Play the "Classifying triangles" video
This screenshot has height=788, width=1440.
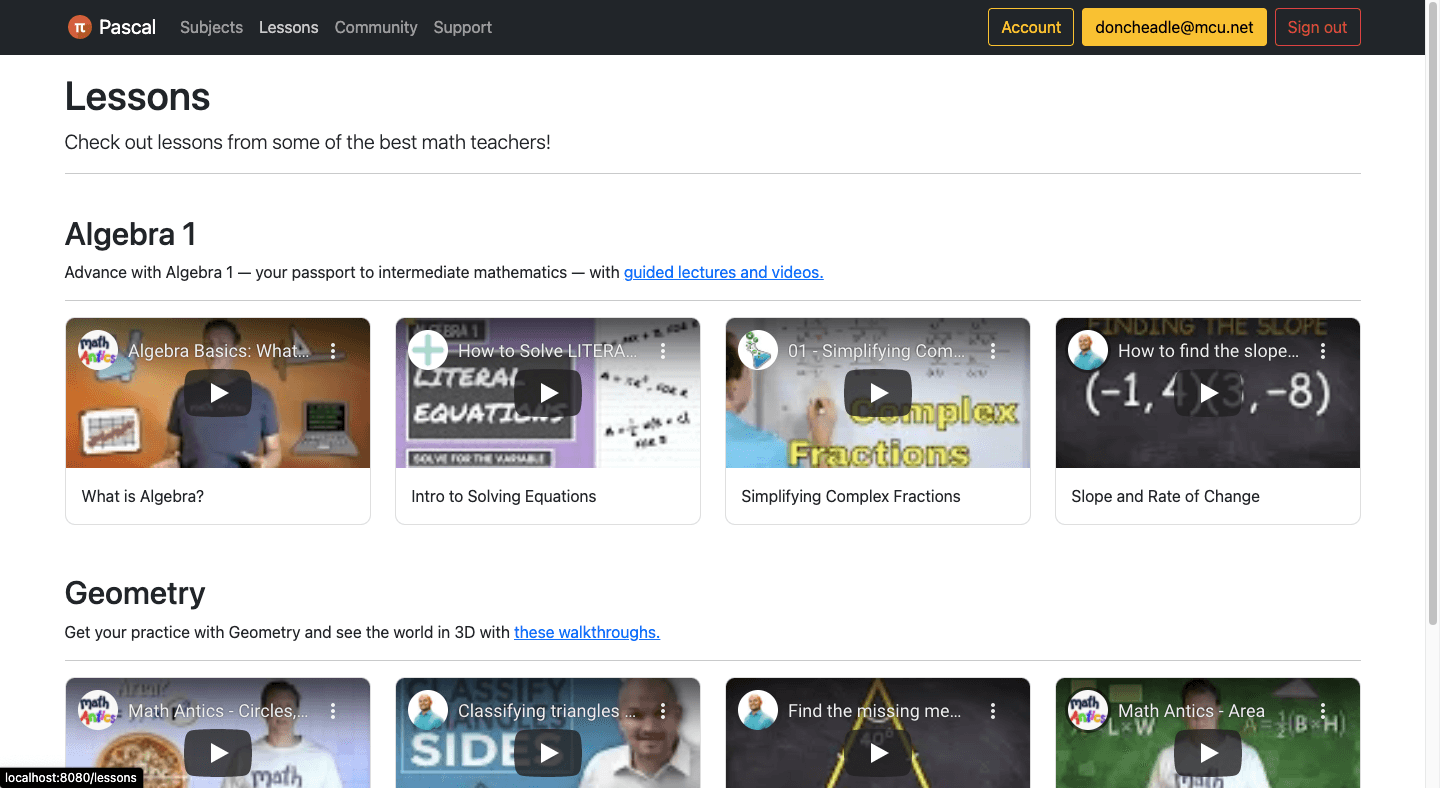pos(547,753)
